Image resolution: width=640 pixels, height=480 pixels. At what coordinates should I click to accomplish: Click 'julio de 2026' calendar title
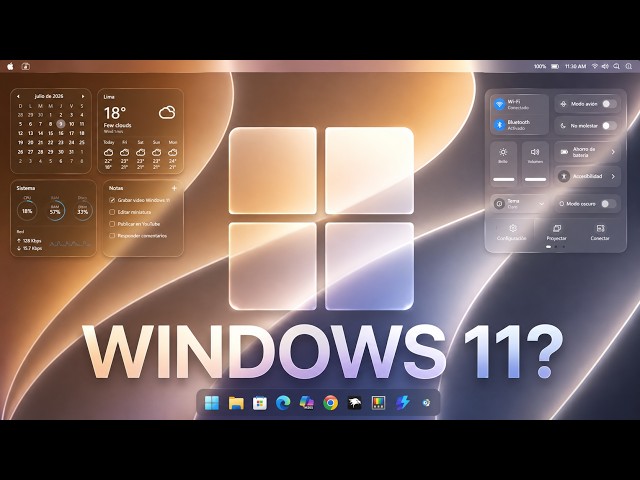tap(49, 96)
